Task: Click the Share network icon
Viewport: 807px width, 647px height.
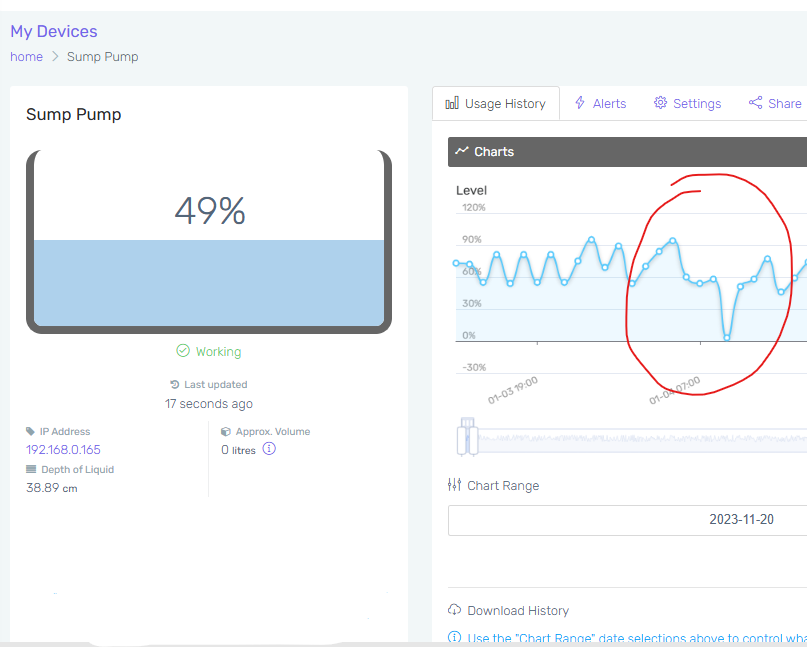Action: point(756,103)
